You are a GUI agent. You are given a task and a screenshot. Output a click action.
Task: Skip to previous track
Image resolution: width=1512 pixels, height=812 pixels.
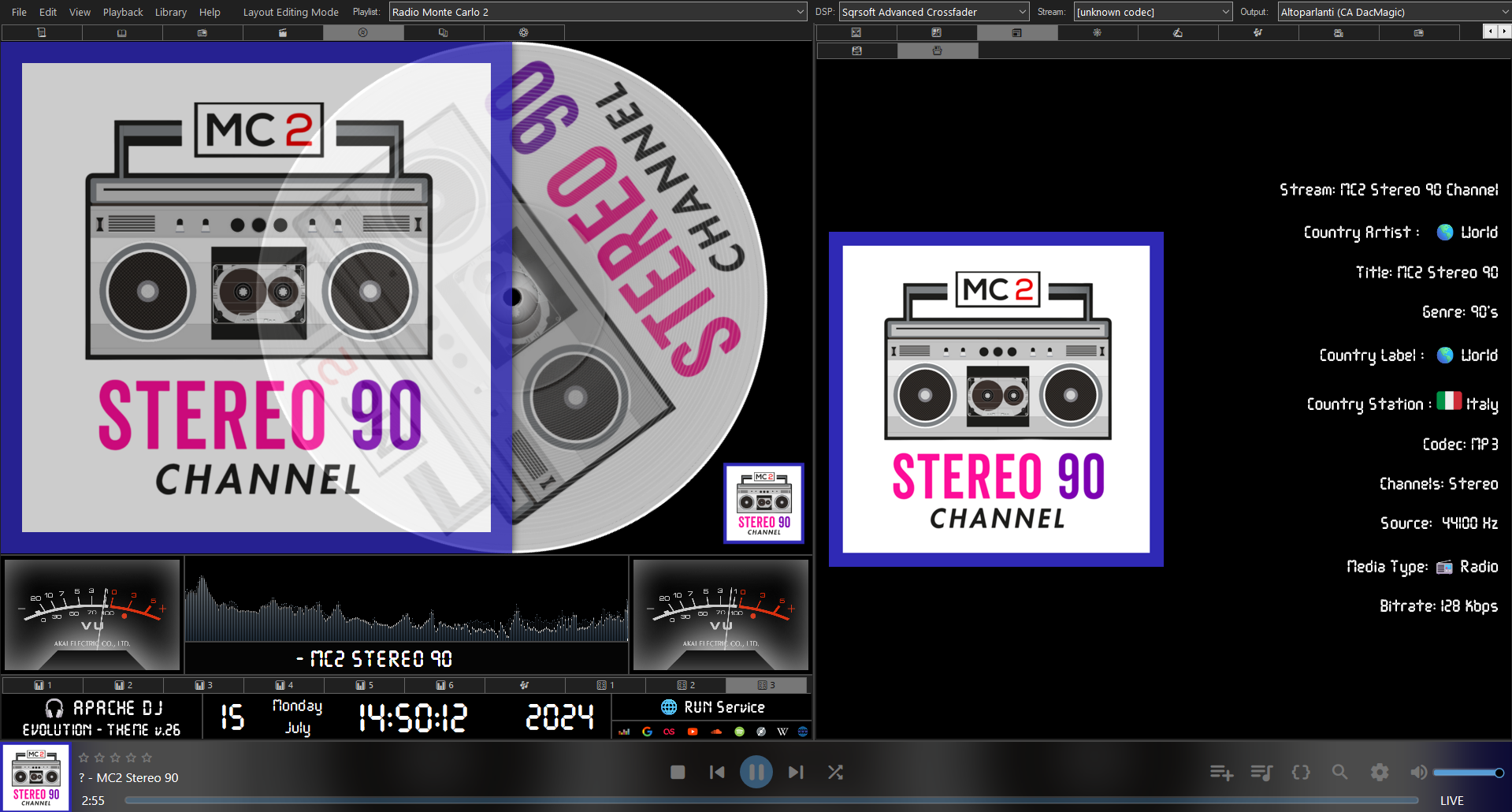(717, 772)
